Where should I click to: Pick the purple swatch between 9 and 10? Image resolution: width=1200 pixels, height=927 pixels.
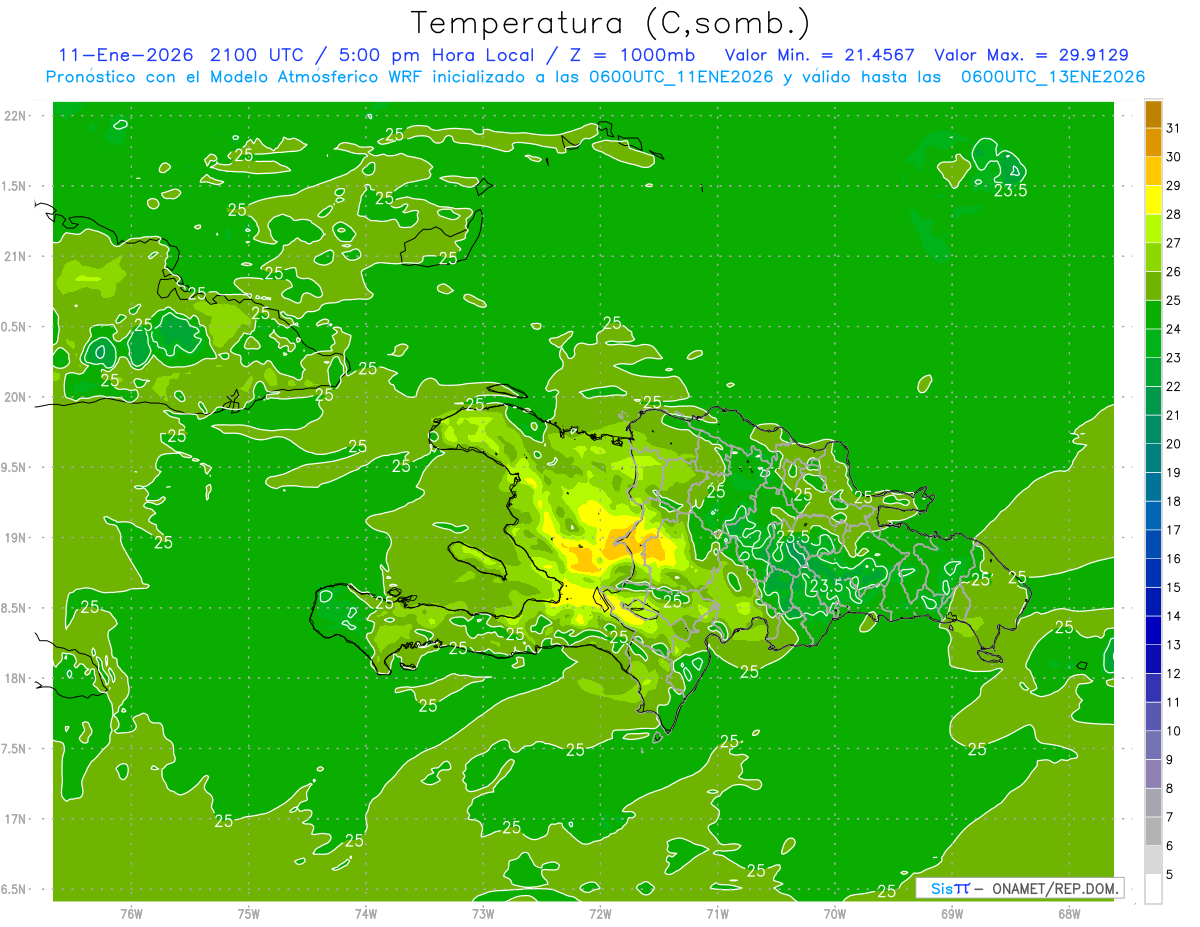point(1153,745)
